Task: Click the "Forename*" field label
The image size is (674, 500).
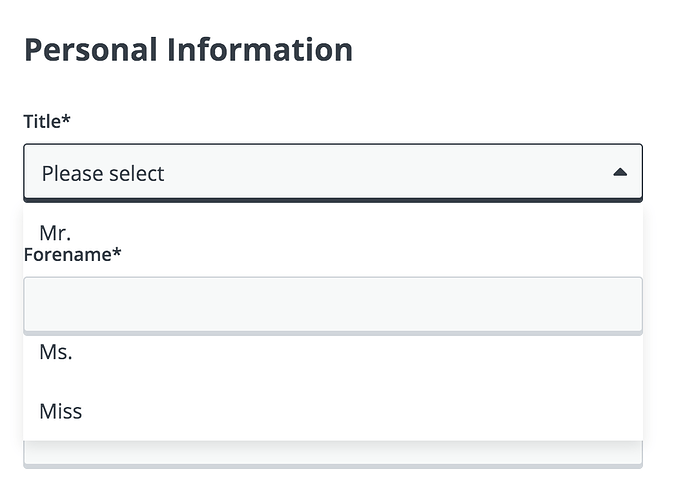Action: pyautogui.click(x=72, y=254)
